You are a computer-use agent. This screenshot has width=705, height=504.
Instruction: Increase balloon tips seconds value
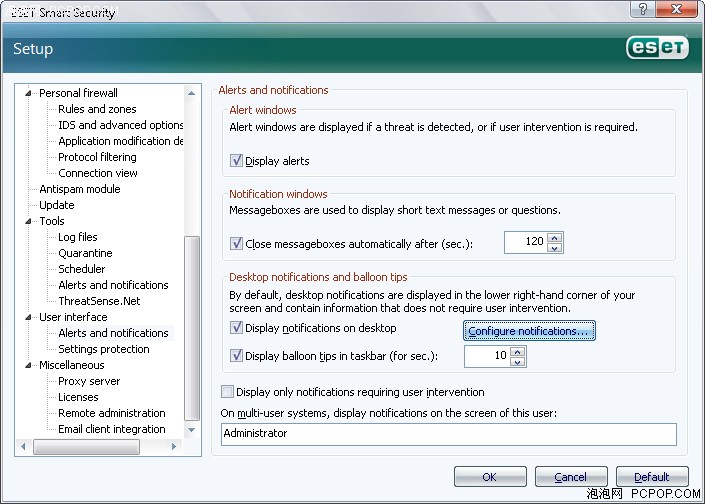[518, 352]
